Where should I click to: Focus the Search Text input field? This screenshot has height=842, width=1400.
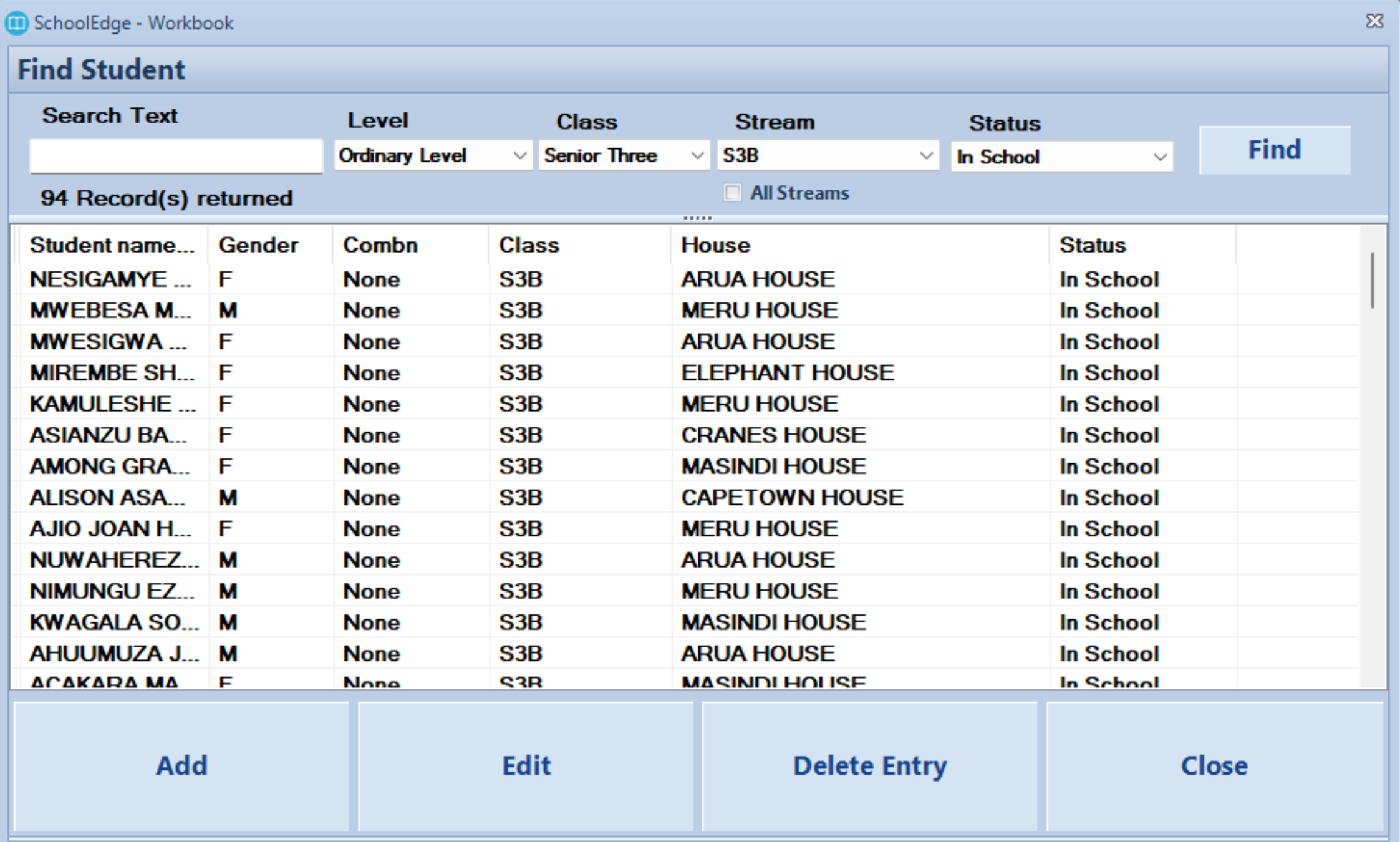pos(176,156)
